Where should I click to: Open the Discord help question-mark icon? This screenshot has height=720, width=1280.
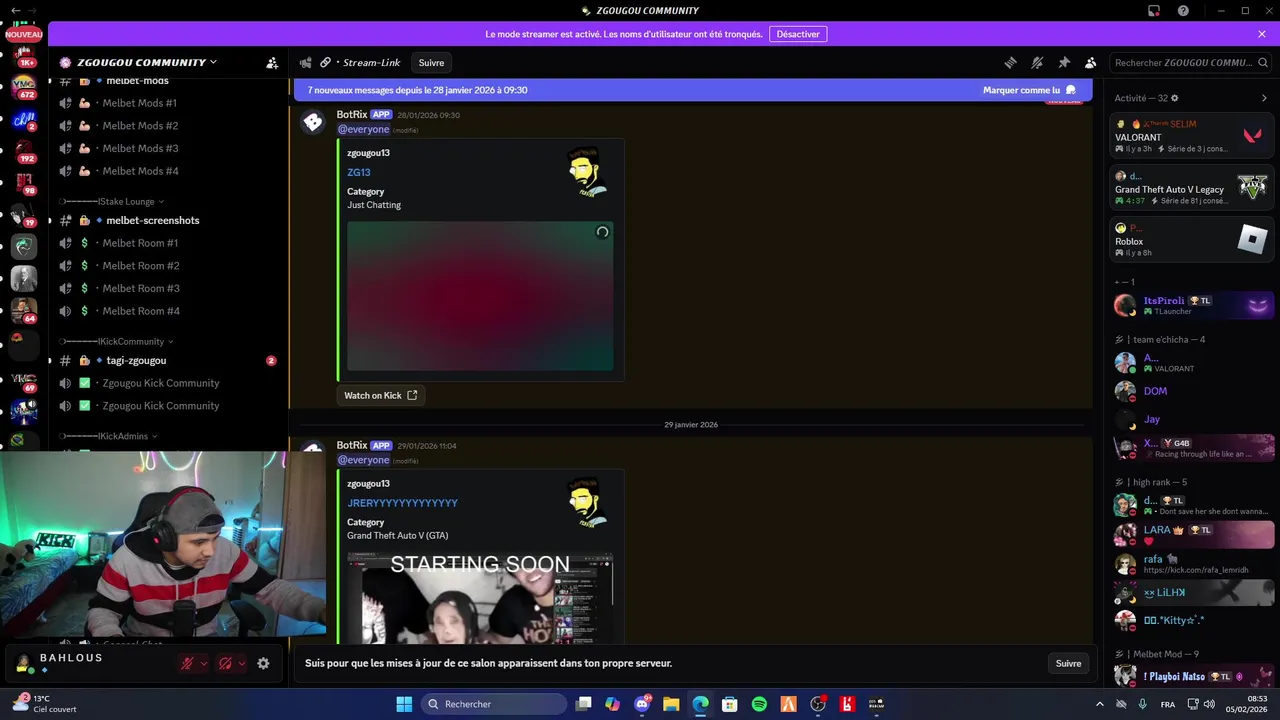pyautogui.click(x=1183, y=10)
